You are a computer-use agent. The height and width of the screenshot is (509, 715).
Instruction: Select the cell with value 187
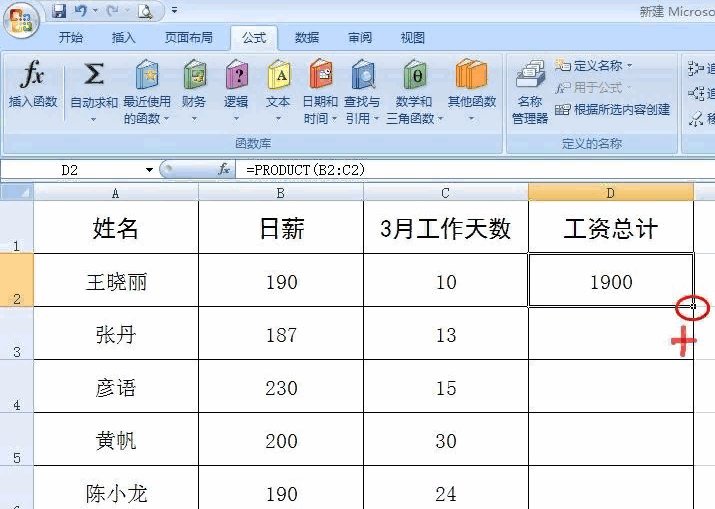tap(281, 333)
